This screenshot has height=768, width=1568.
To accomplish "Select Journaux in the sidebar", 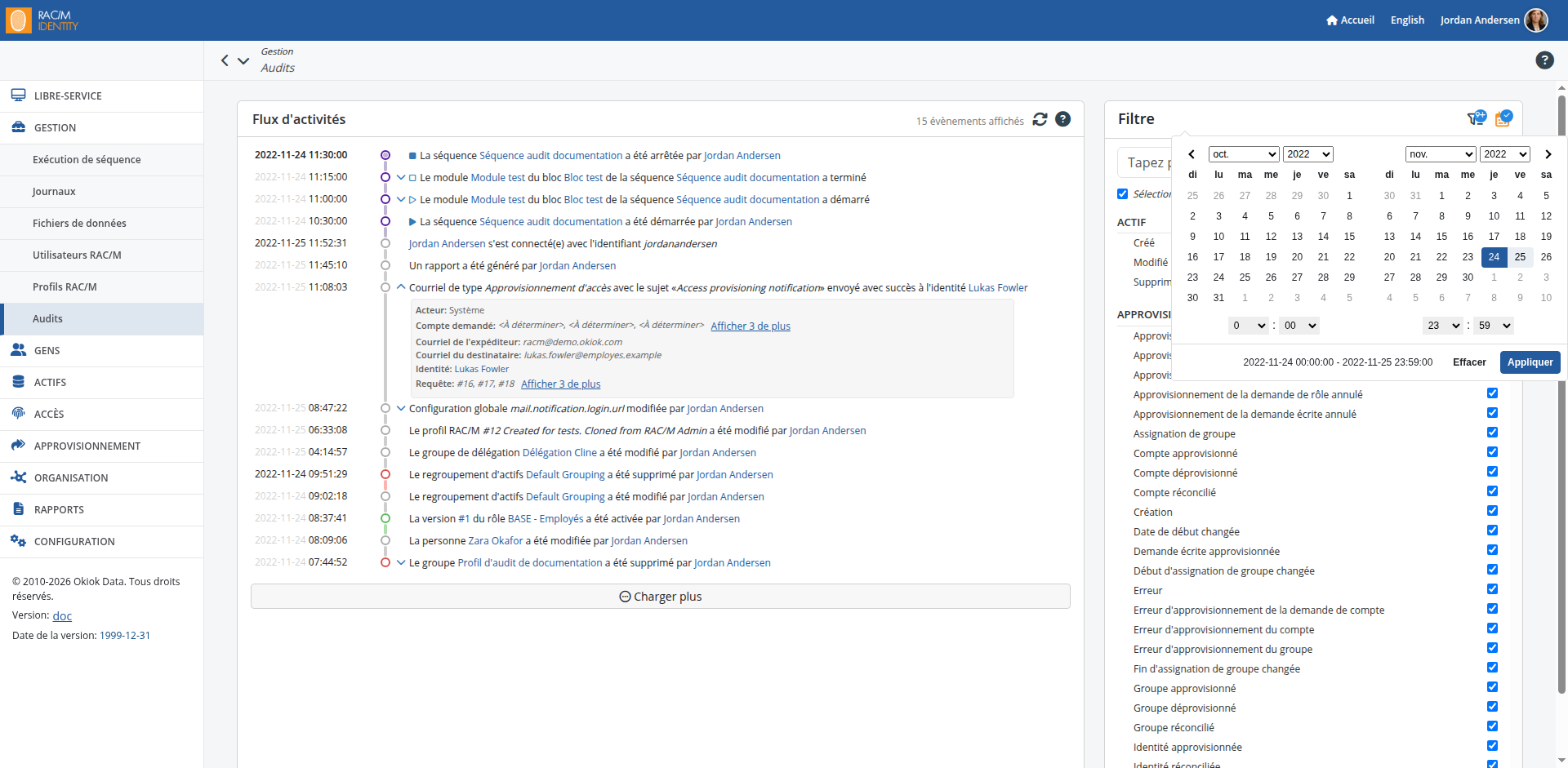I will 102,192.
